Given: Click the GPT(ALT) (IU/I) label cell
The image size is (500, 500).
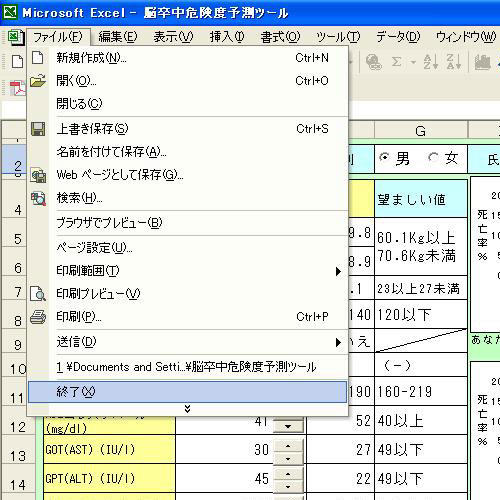Looking at the screenshot, I should (109, 478).
